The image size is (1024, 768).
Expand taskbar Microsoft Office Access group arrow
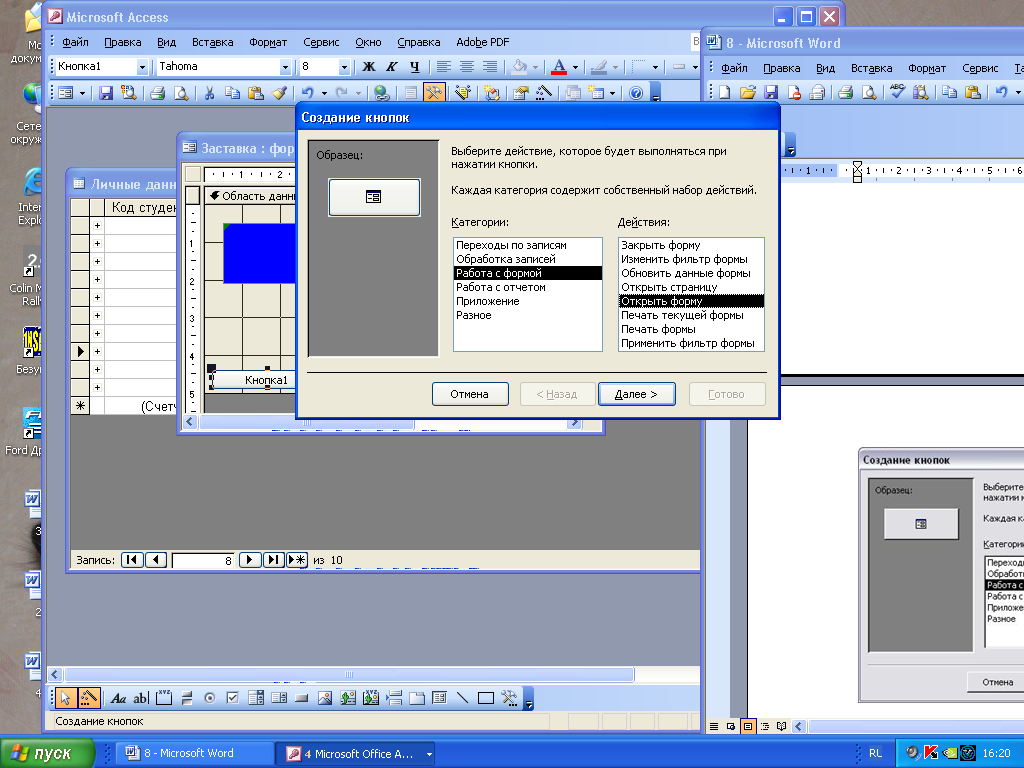[x=430, y=754]
